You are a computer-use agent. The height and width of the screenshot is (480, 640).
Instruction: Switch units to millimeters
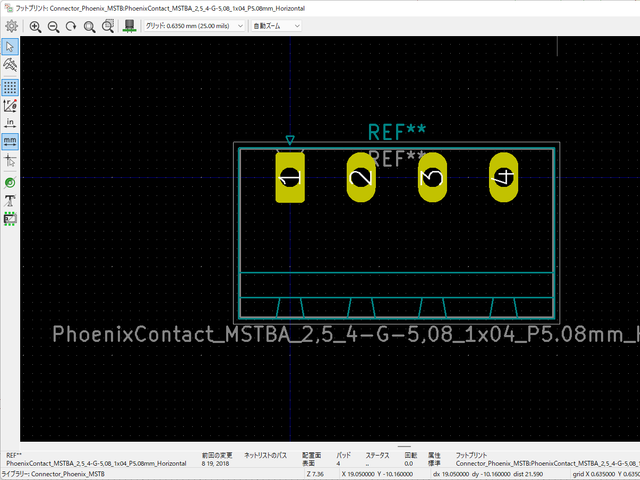(10, 142)
